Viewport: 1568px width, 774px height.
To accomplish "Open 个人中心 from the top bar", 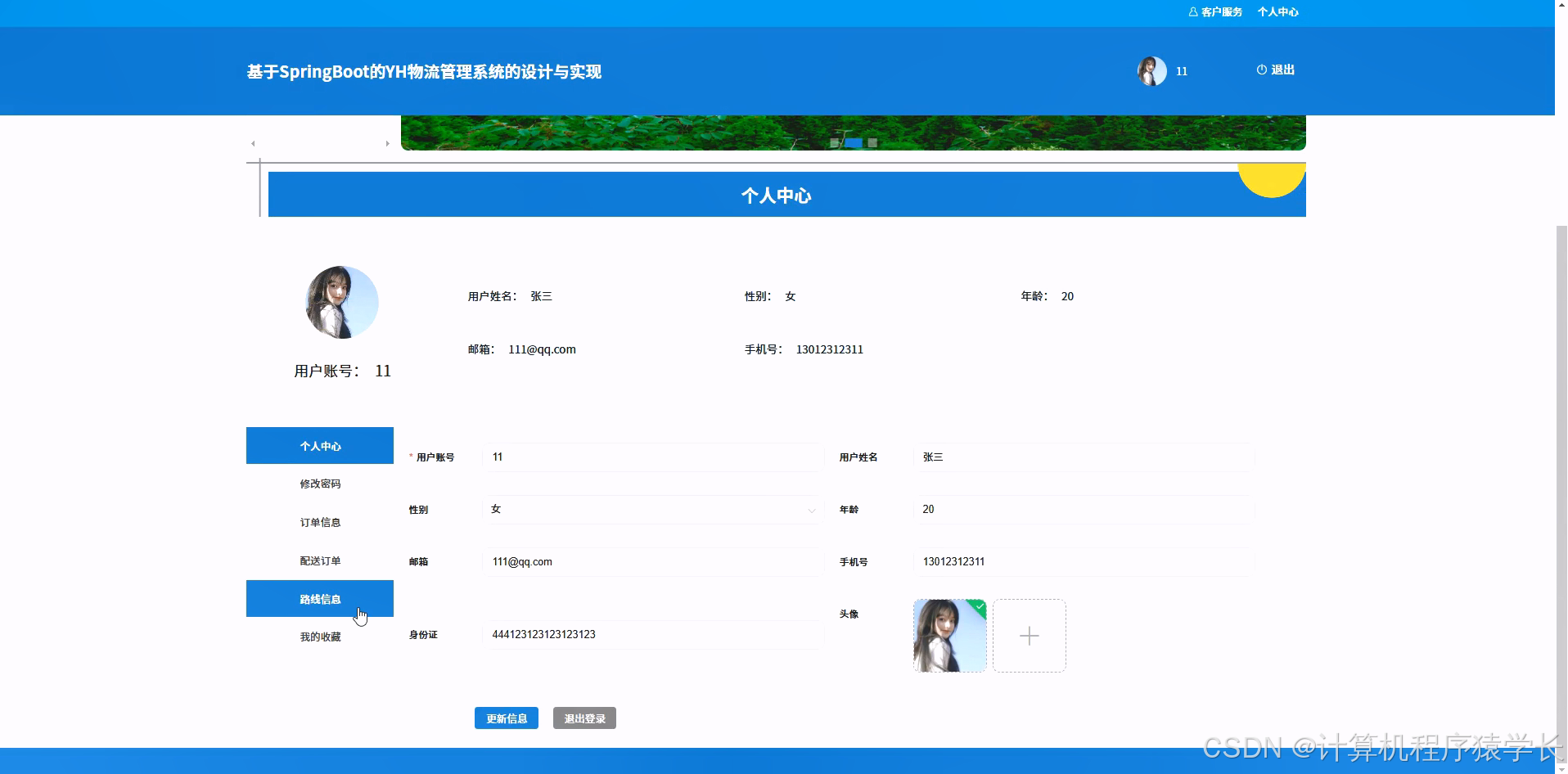I will point(1277,11).
